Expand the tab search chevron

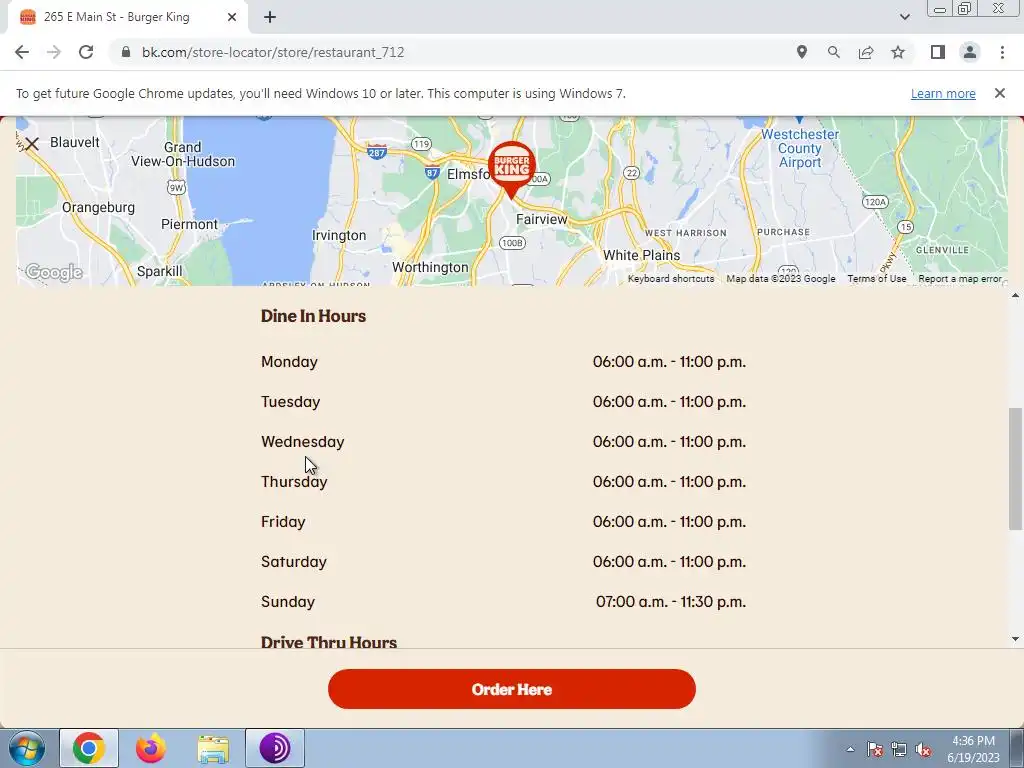click(904, 17)
